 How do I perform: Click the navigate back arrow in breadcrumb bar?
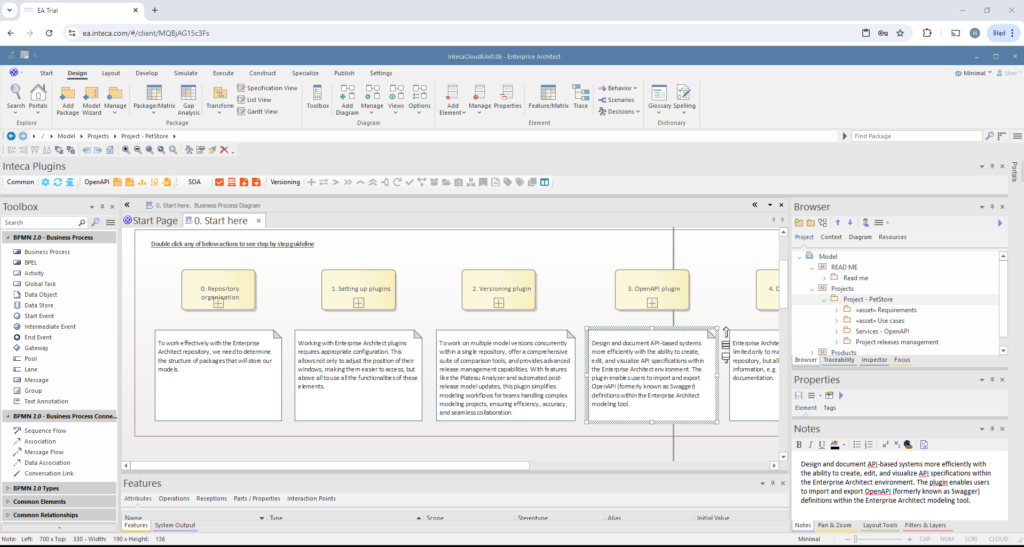pos(11,136)
